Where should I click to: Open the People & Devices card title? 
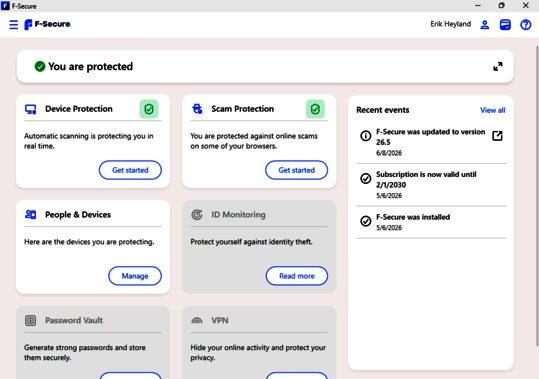click(78, 215)
